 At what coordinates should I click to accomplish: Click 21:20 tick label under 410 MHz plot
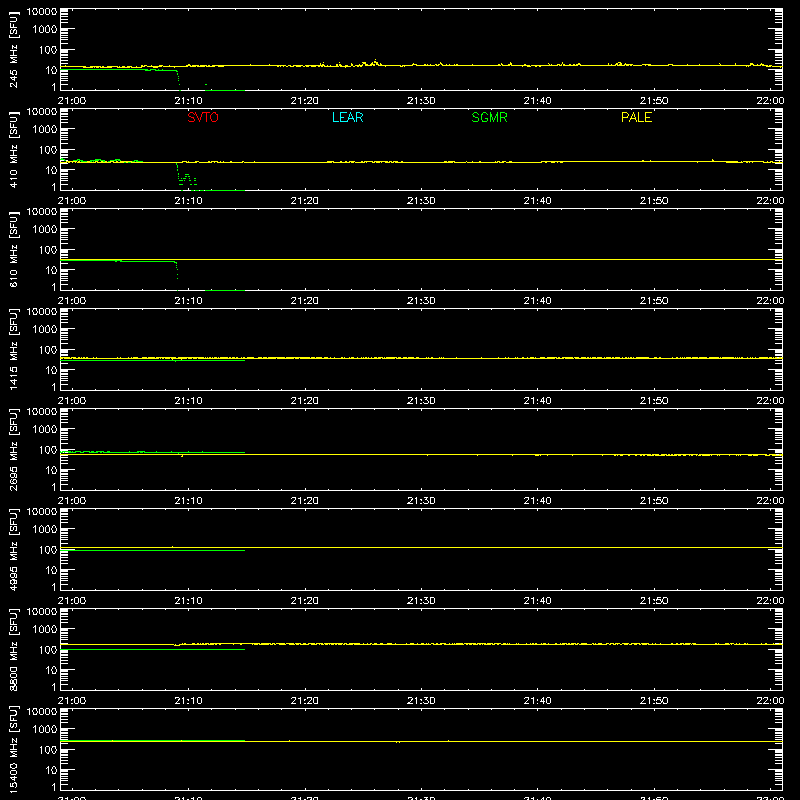pos(305,201)
